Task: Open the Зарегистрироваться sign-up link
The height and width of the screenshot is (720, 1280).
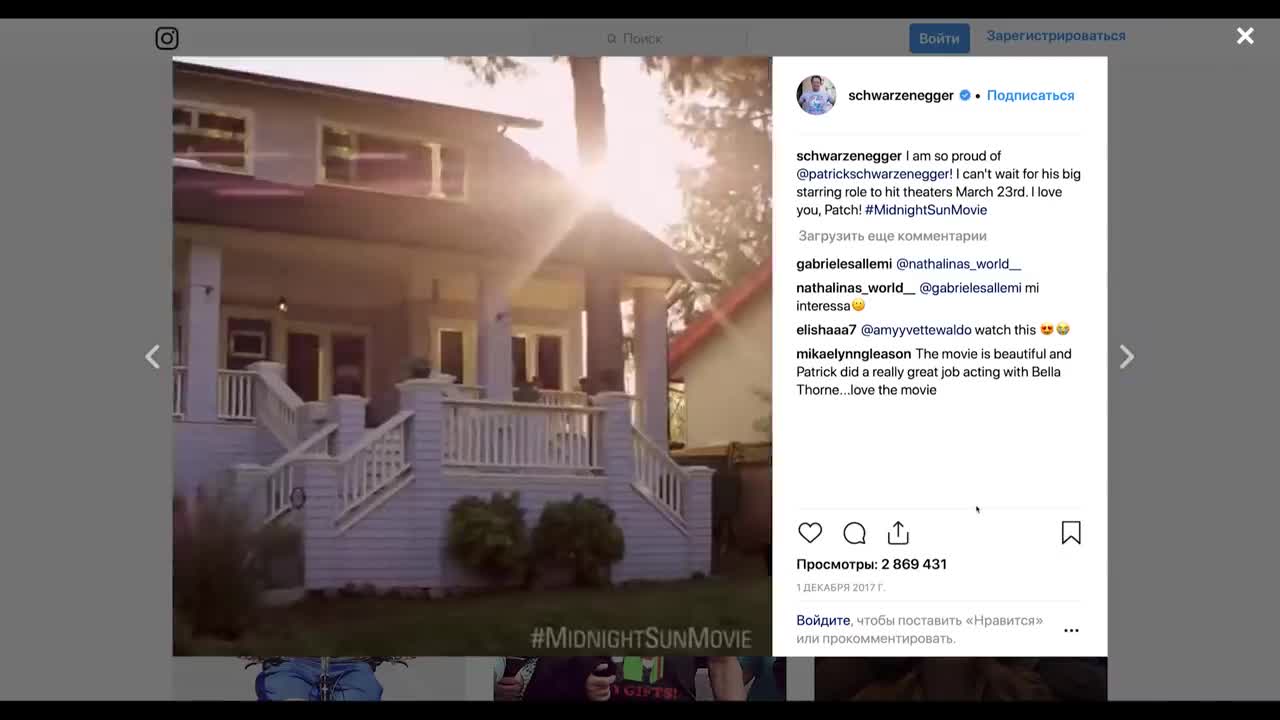Action: (1056, 36)
